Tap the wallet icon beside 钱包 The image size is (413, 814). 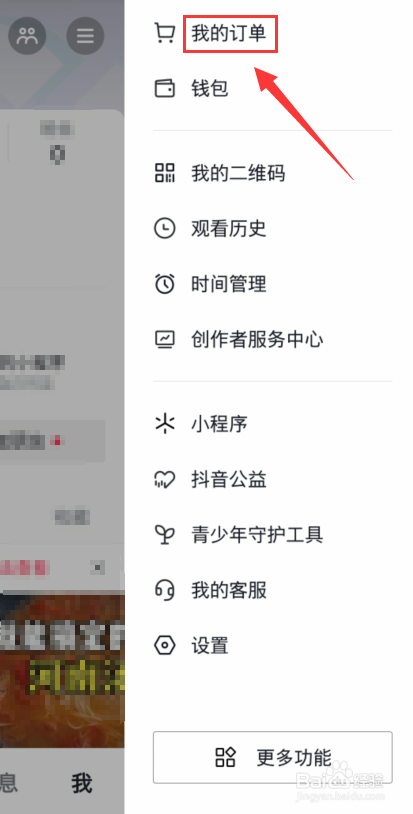pyautogui.click(x=165, y=88)
